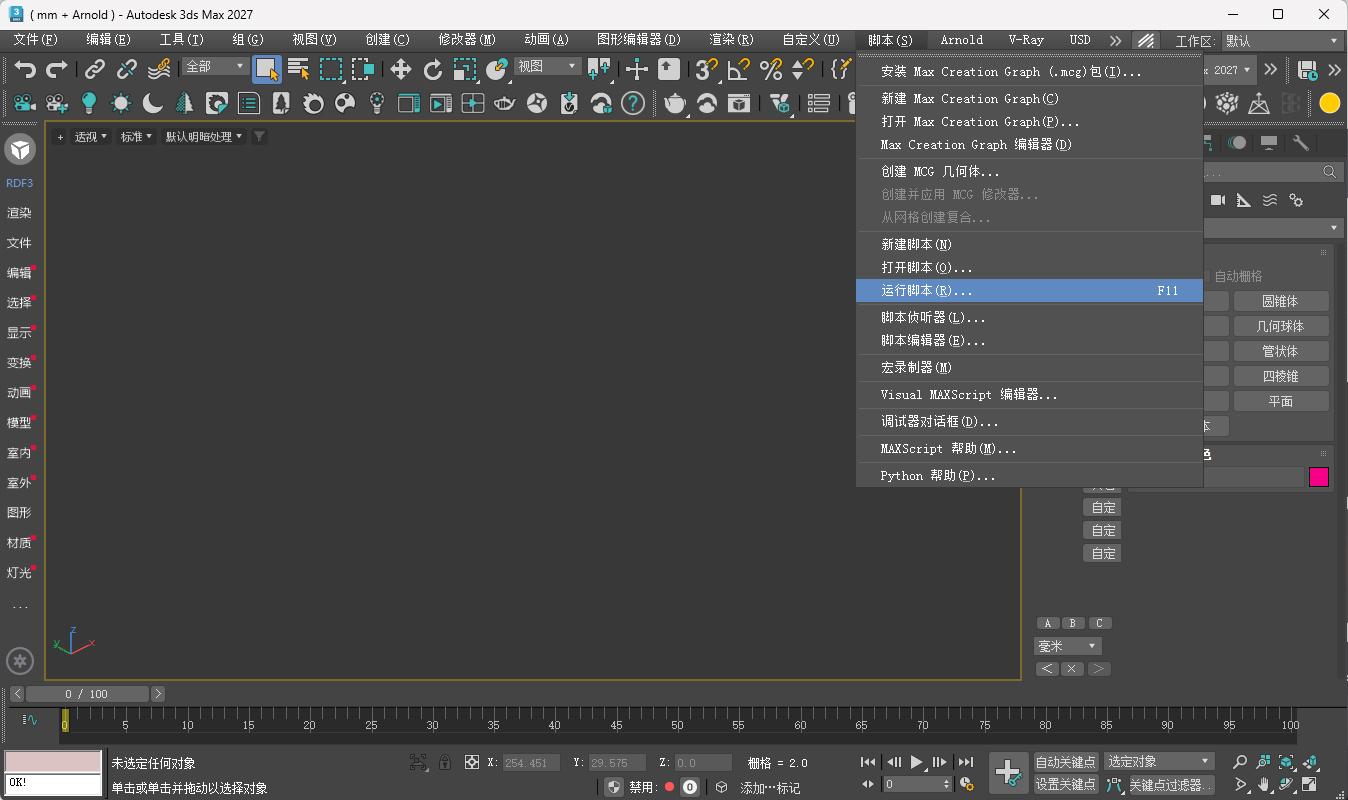Image resolution: width=1348 pixels, height=800 pixels.
Task: Activate the Bind to Space Warp tool
Action: click(159, 69)
